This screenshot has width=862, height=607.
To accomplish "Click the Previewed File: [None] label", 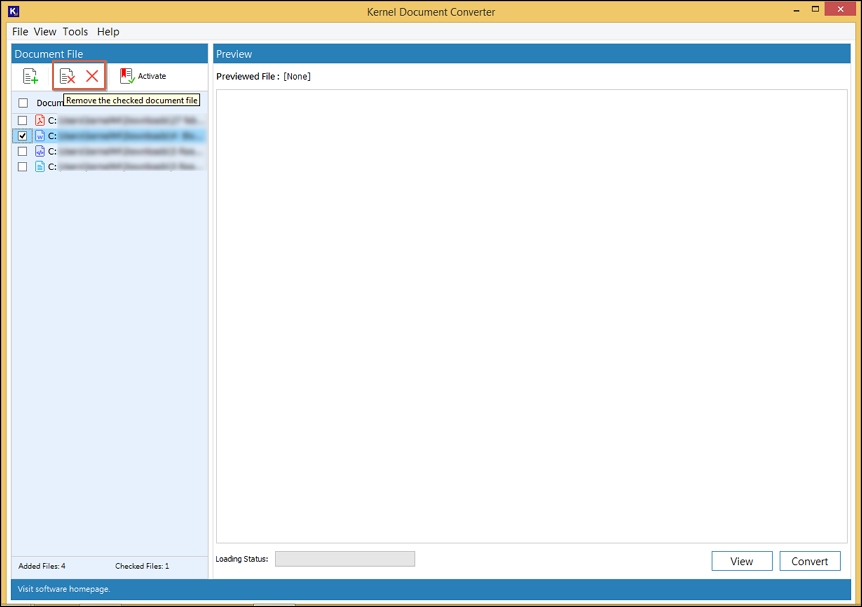I will coord(263,76).
